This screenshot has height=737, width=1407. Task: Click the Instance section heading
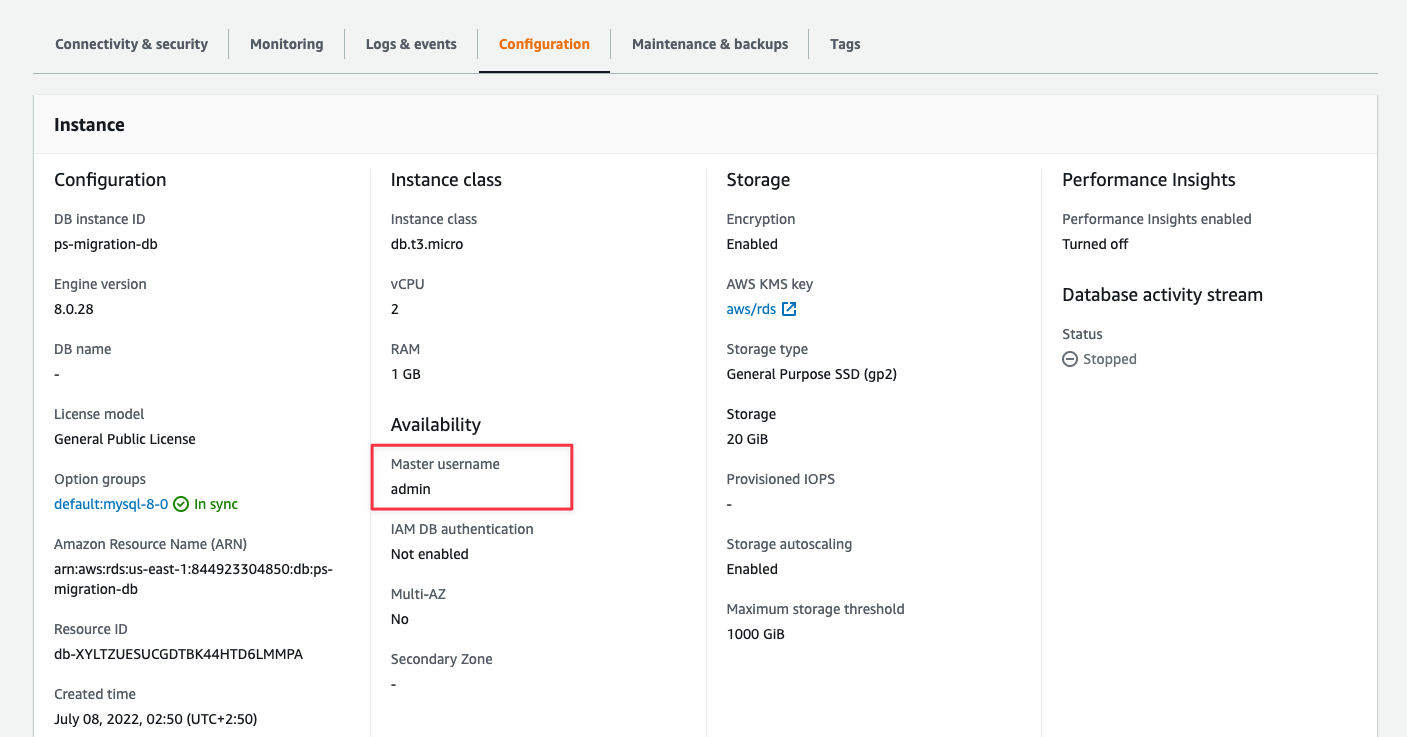pyautogui.click(x=89, y=125)
